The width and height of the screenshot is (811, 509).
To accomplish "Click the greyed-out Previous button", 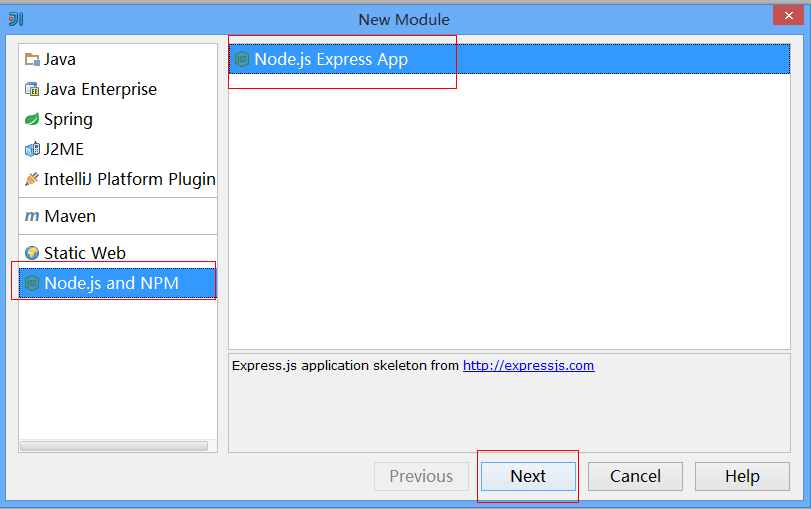I will pyautogui.click(x=421, y=476).
